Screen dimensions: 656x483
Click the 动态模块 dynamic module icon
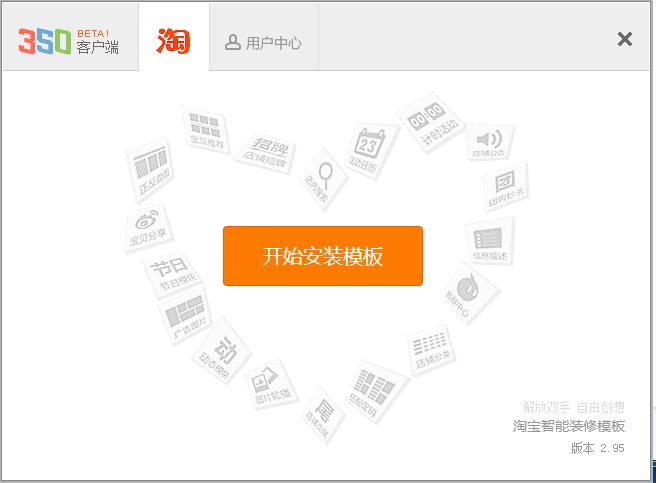click(221, 349)
